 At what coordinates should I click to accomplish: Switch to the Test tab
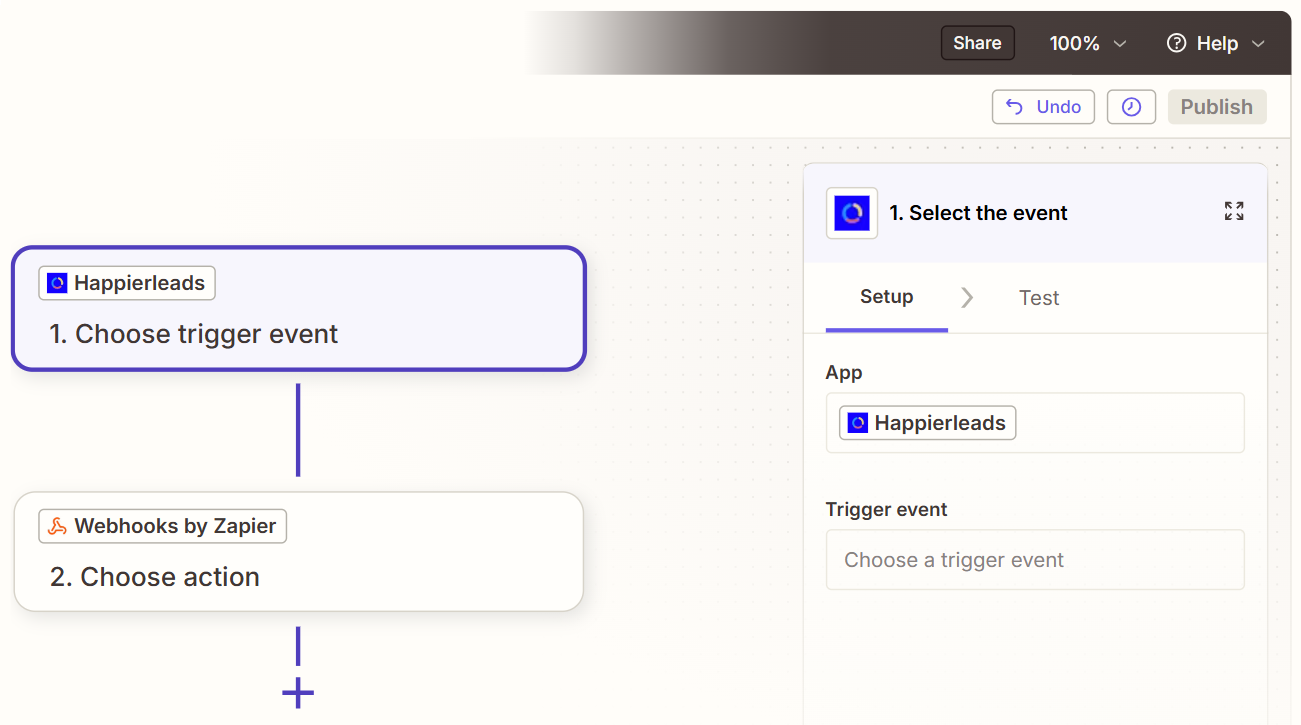point(1039,298)
